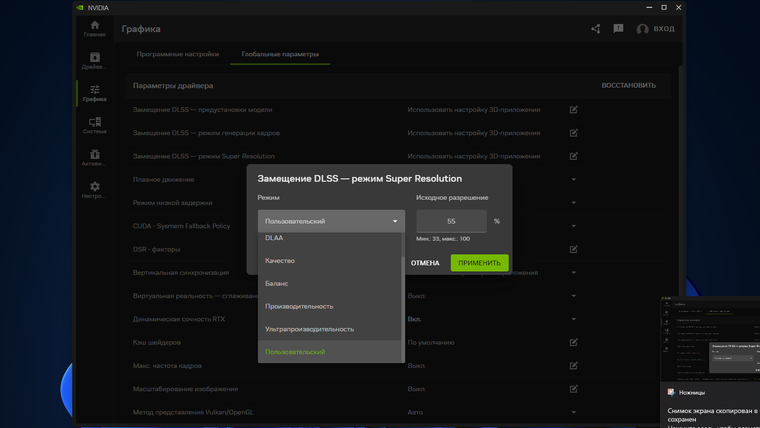Open the Активировать gift sidebar icon
This screenshot has height=428, width=760.
pyautogui.click(x=95, y=158)
